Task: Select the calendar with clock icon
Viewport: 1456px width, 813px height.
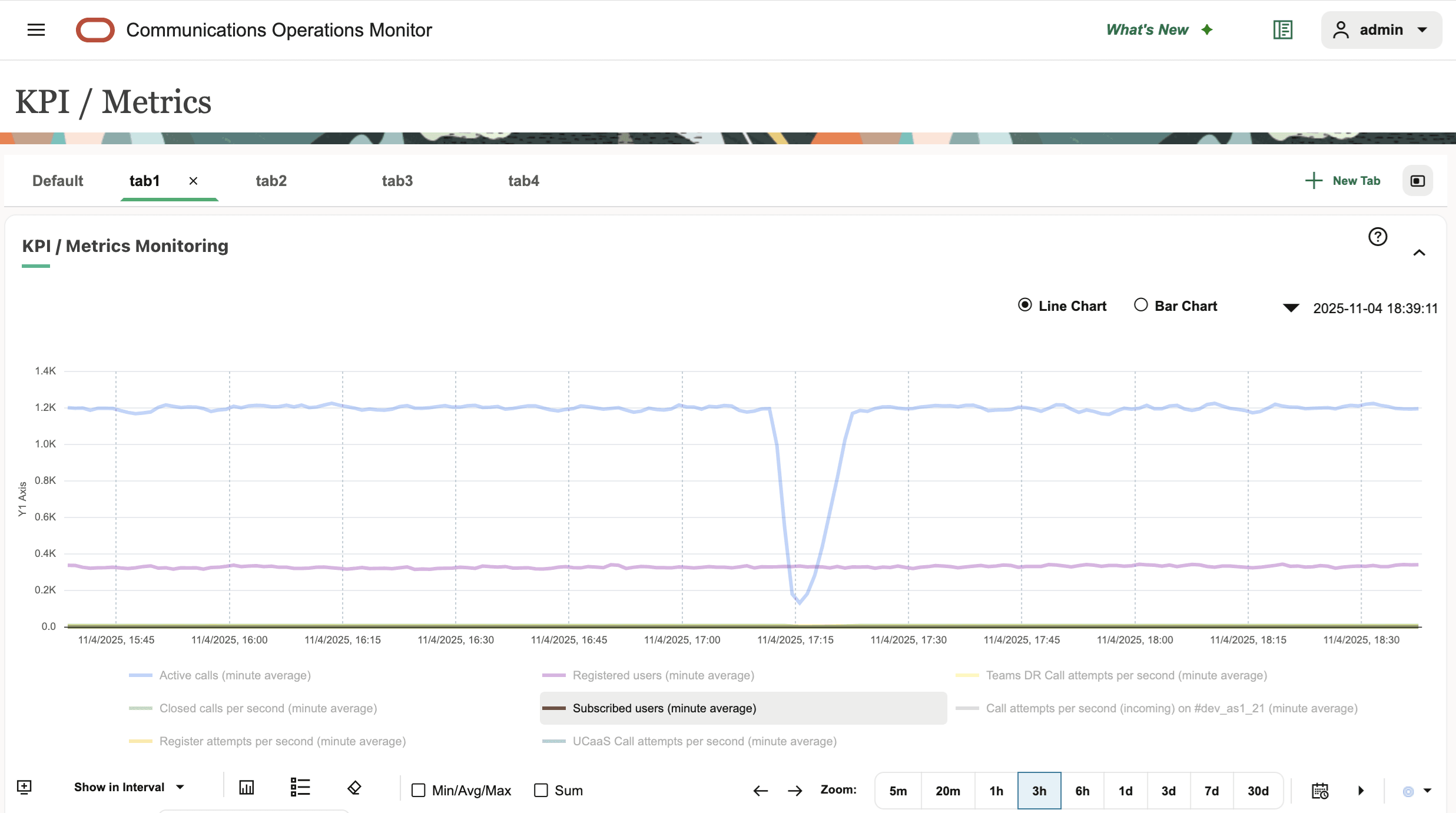Action: coord(1320,791)
